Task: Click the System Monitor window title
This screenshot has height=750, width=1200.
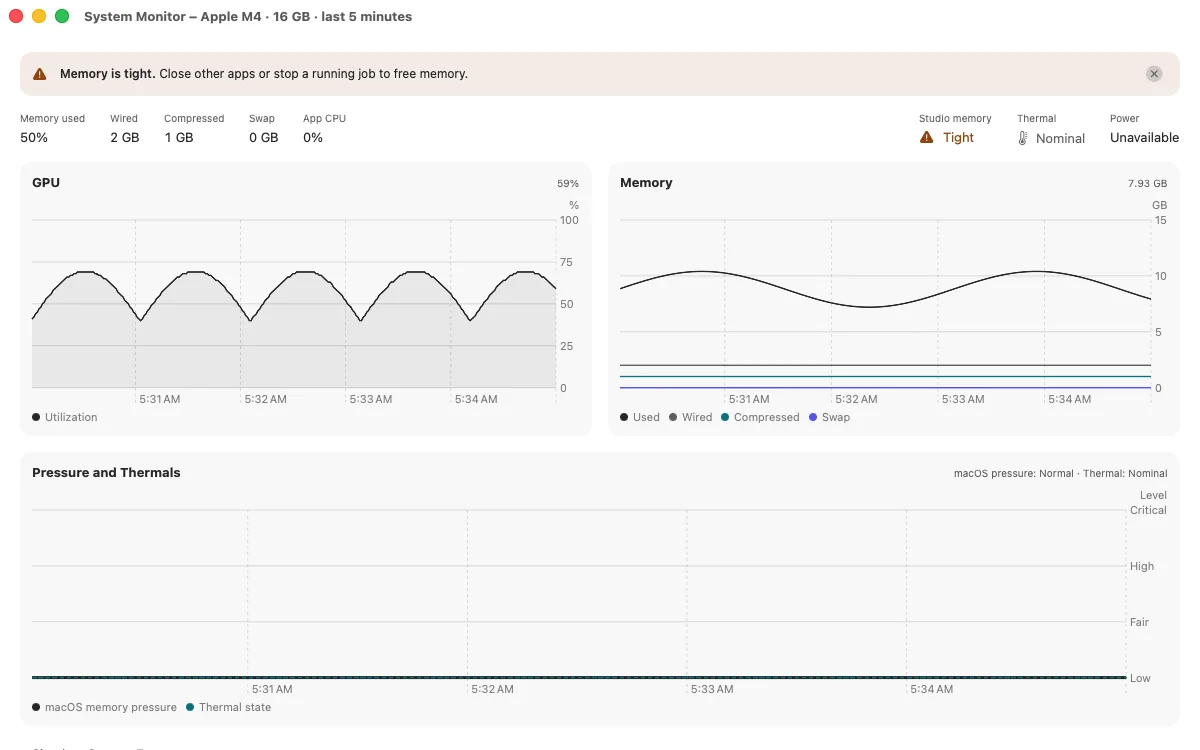Action: pyautogui.click(x=248, y=16)
